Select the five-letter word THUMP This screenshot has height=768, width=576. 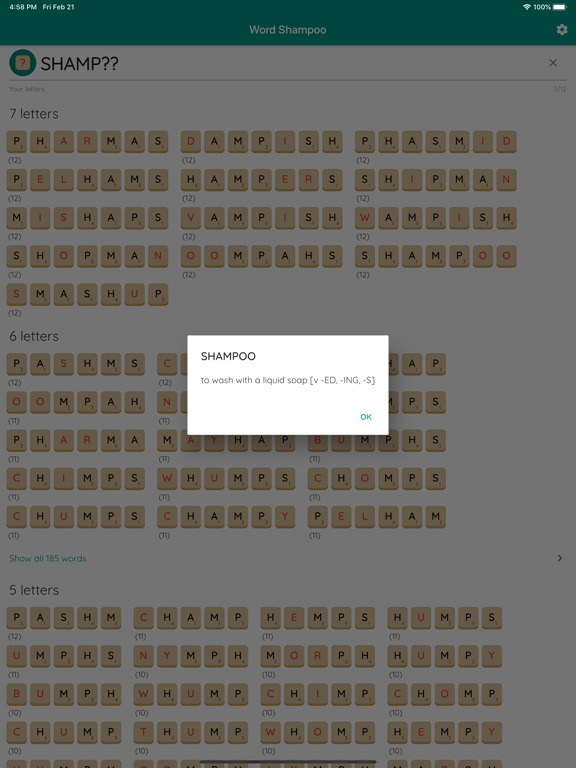[191, 733]
